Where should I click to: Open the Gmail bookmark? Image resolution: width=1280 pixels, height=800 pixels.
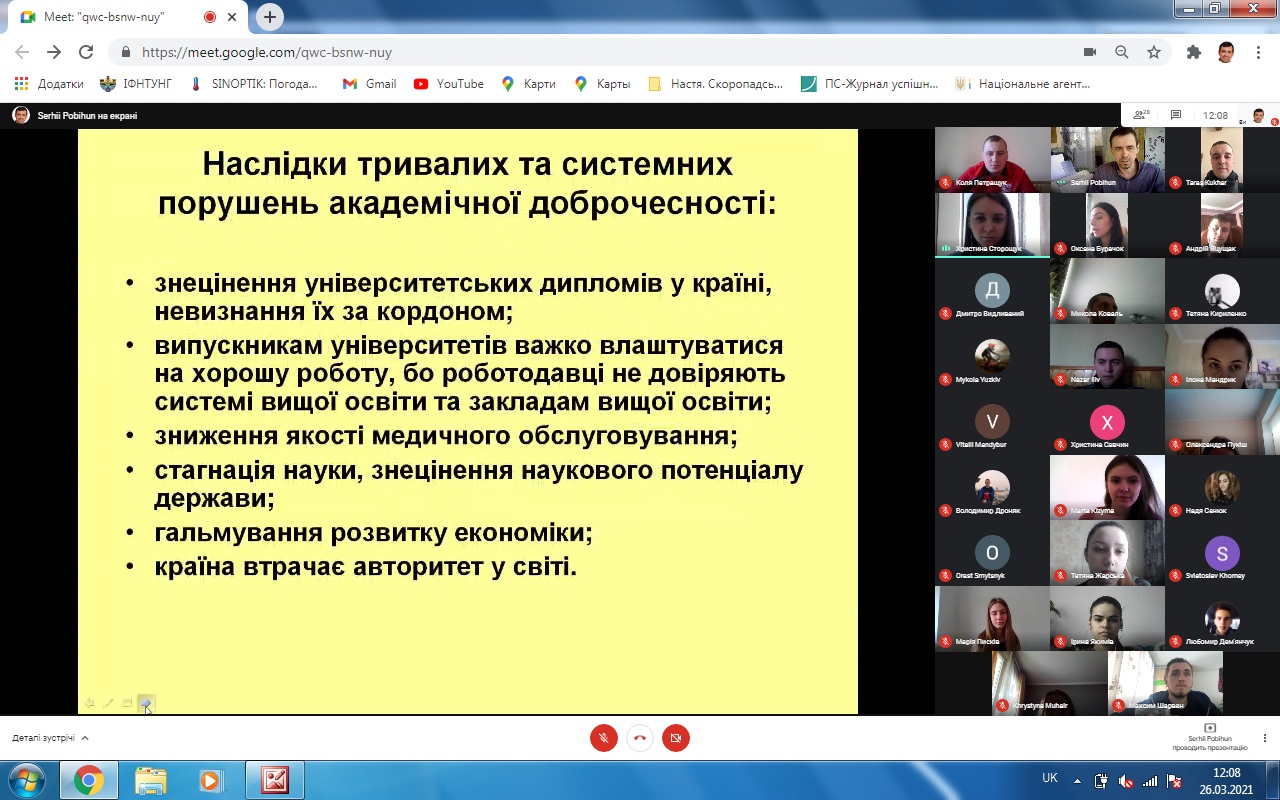tap(369, 84)
